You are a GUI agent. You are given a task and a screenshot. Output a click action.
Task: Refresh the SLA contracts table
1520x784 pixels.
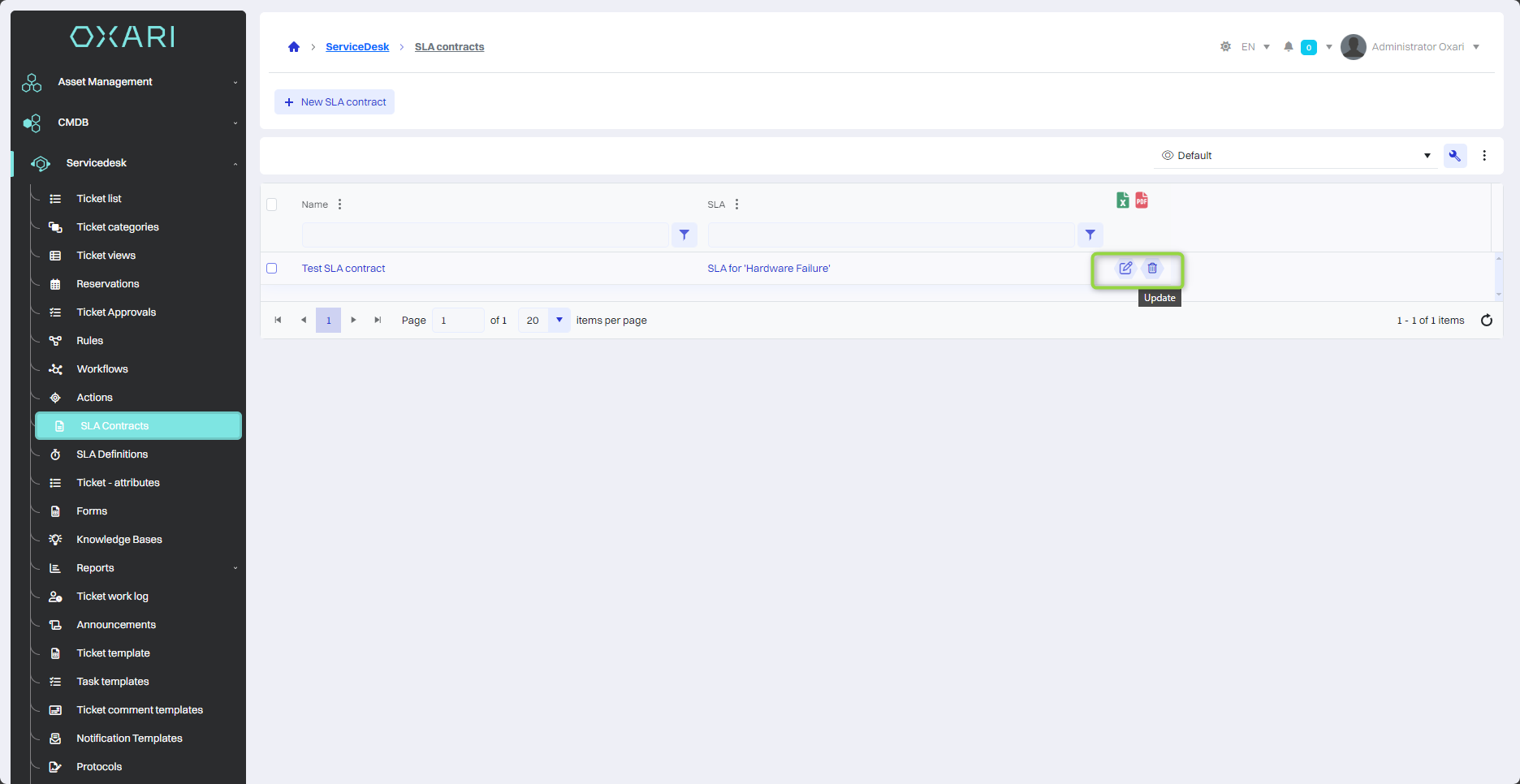1486,321
